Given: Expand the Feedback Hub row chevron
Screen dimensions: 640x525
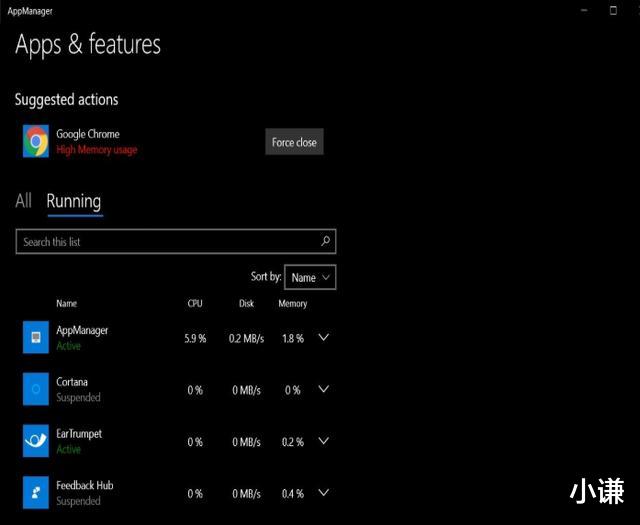Looking at the screenshot, I should click(x=324, y=493).
